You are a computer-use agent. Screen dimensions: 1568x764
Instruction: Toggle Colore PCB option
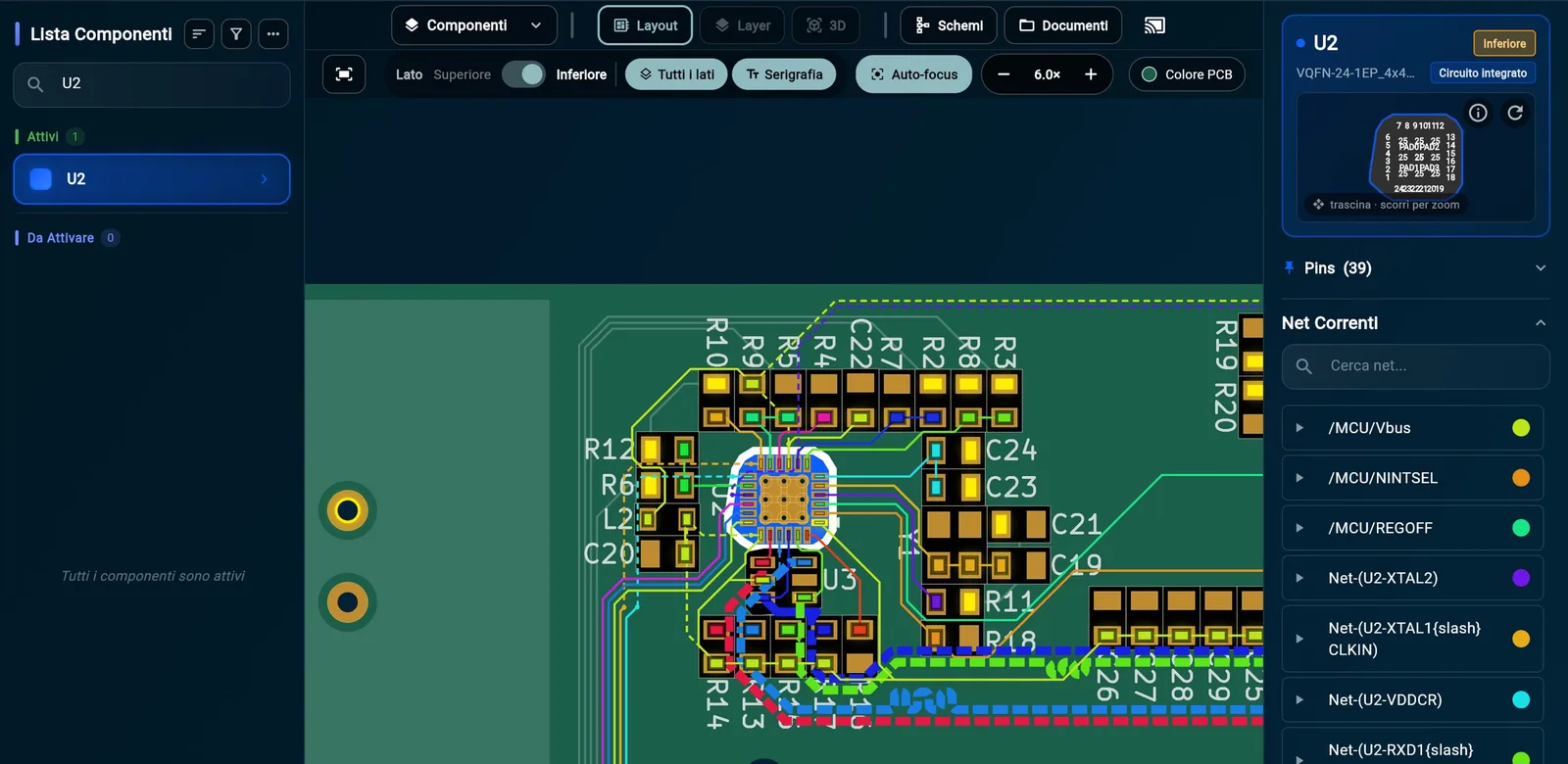tap(1187, 74)
